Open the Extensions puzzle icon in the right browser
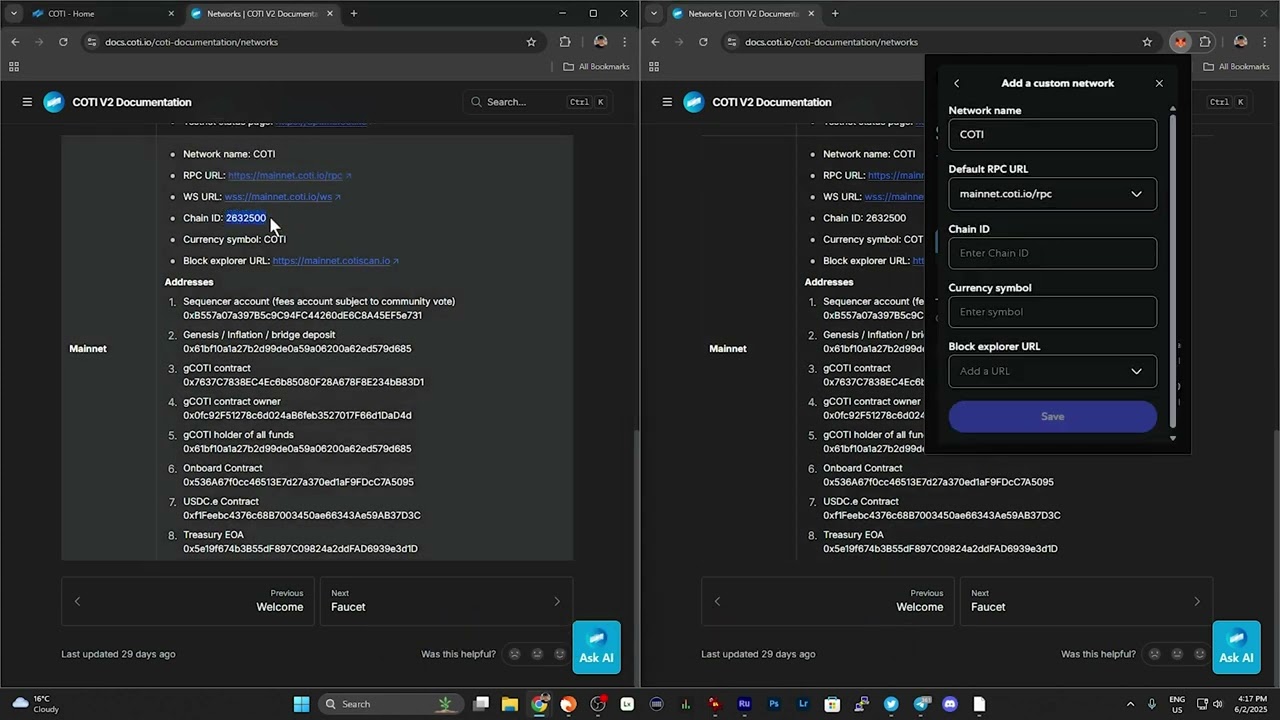Image resolution: width=1280 pixels, height=720 pixels. [1205, 42]
